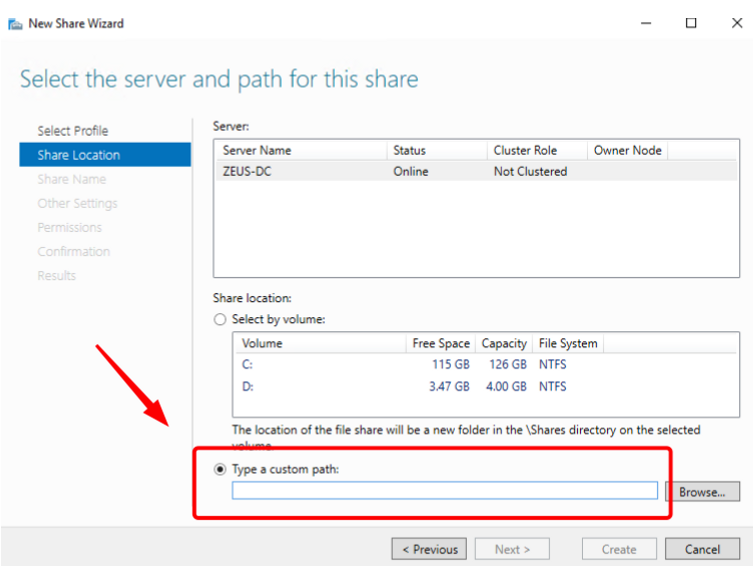Select the 'Type a custom path' radio button

pos(220,469)
